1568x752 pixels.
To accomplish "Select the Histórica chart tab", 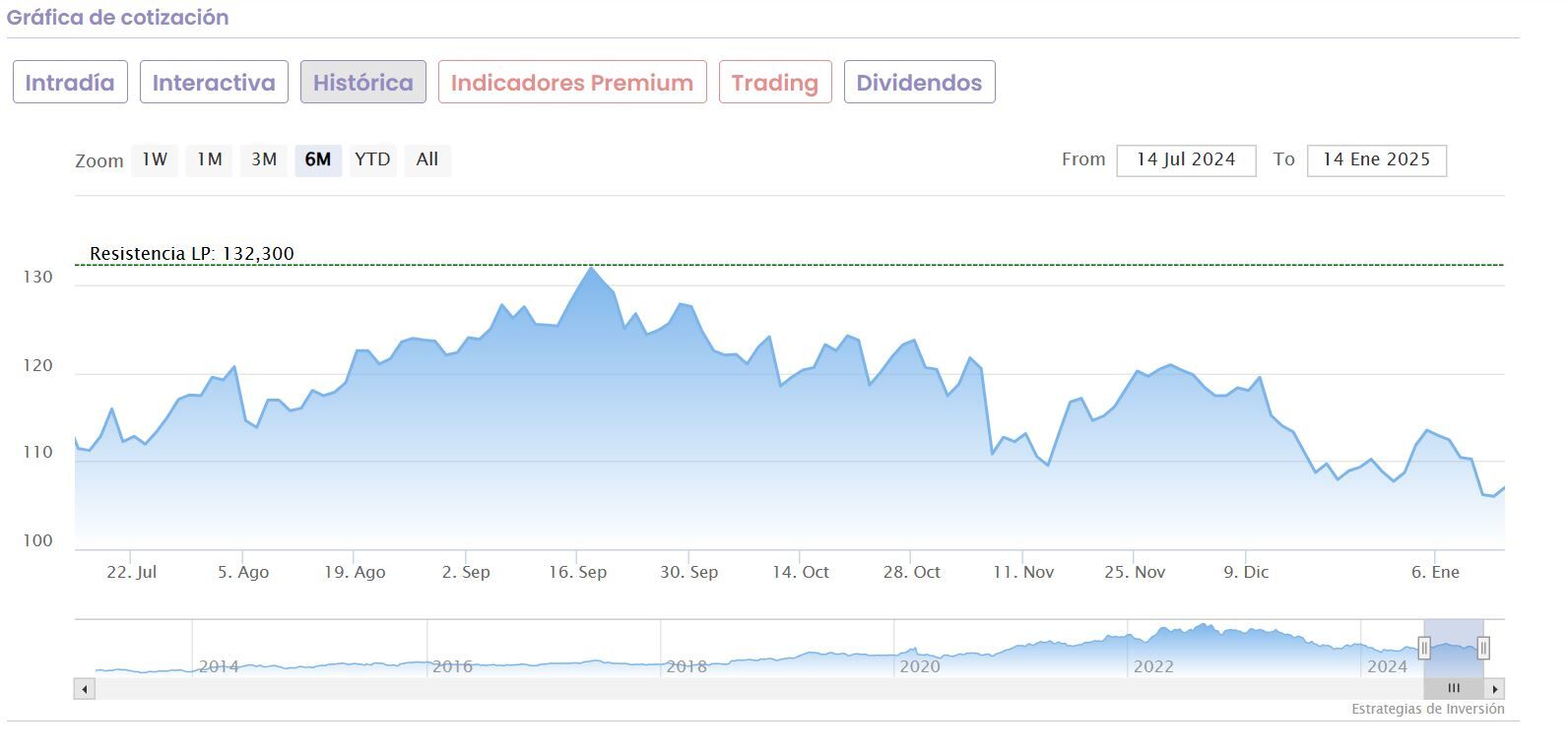I will (362, 83).
